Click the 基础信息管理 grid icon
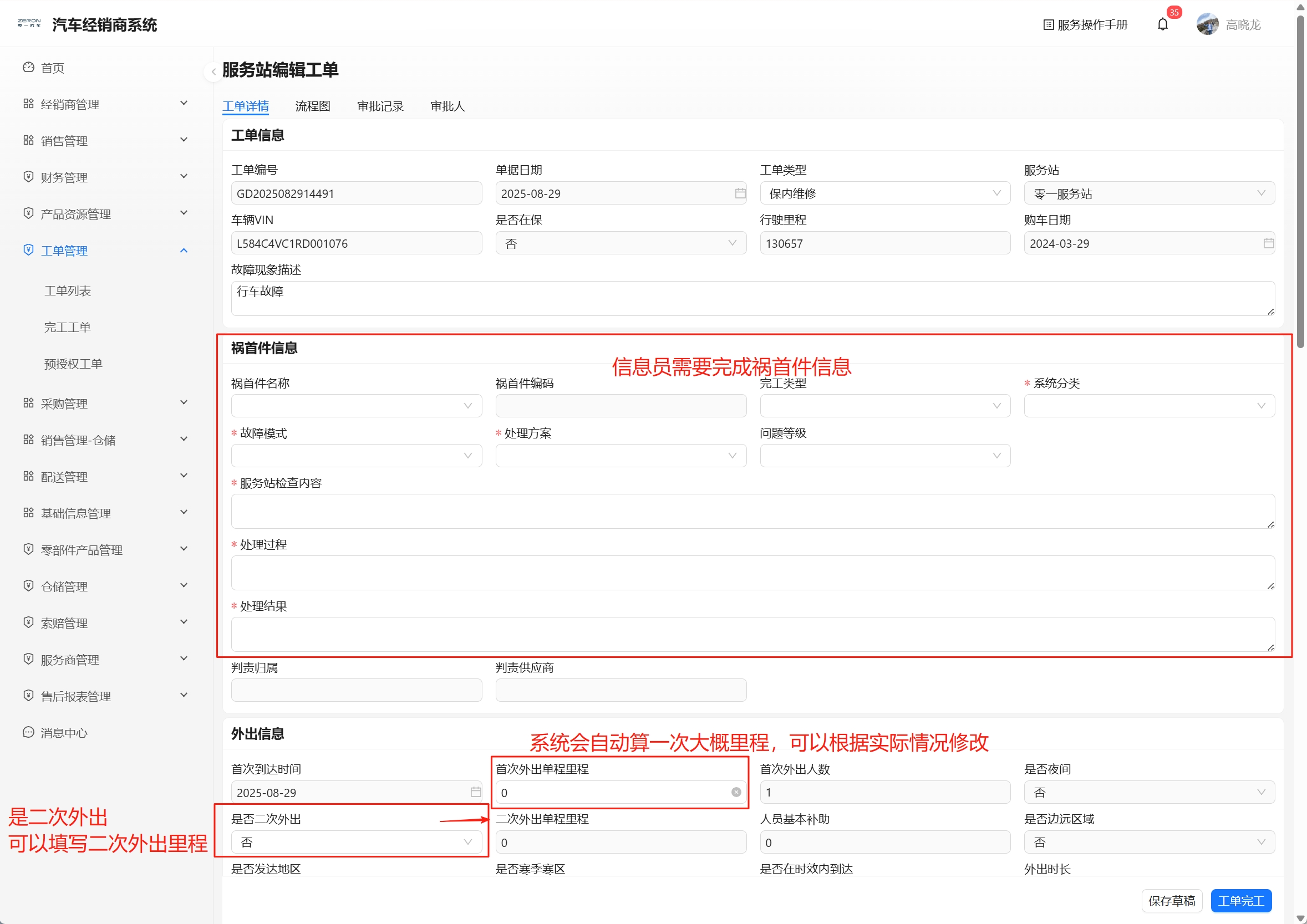 point(28,513)
